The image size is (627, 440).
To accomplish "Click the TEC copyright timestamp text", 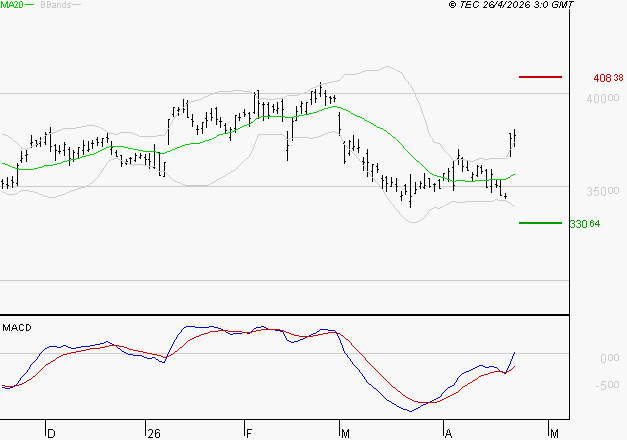I will coord(511,4).
